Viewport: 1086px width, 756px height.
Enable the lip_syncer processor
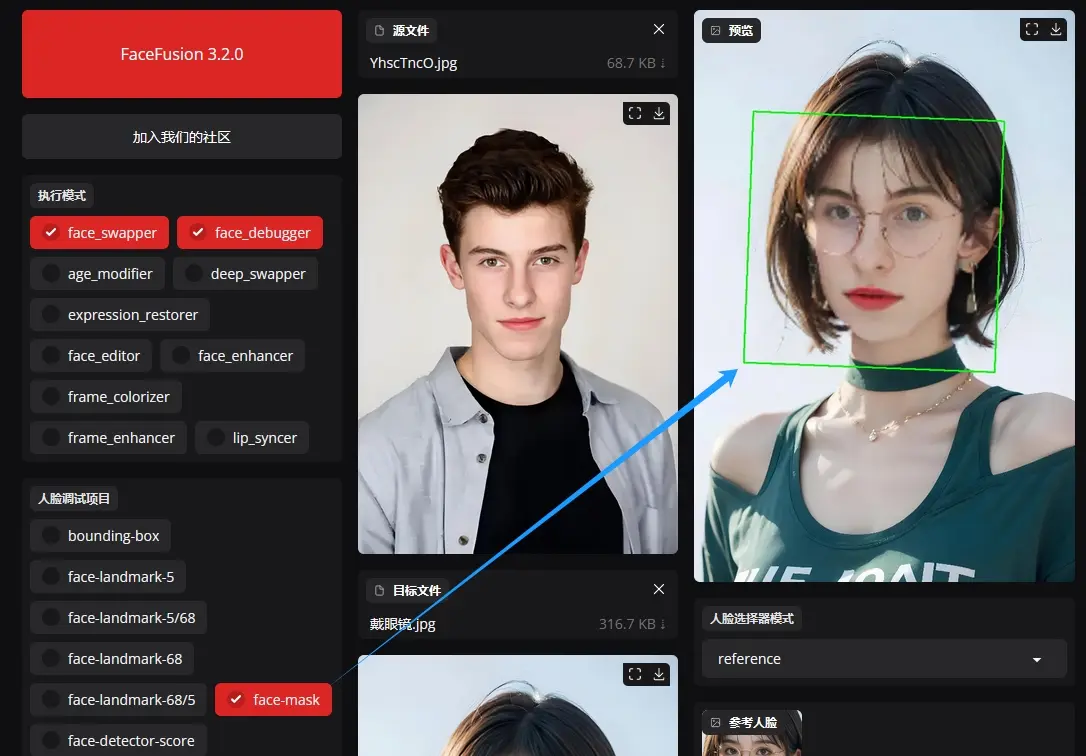click(x=252, y=438)
